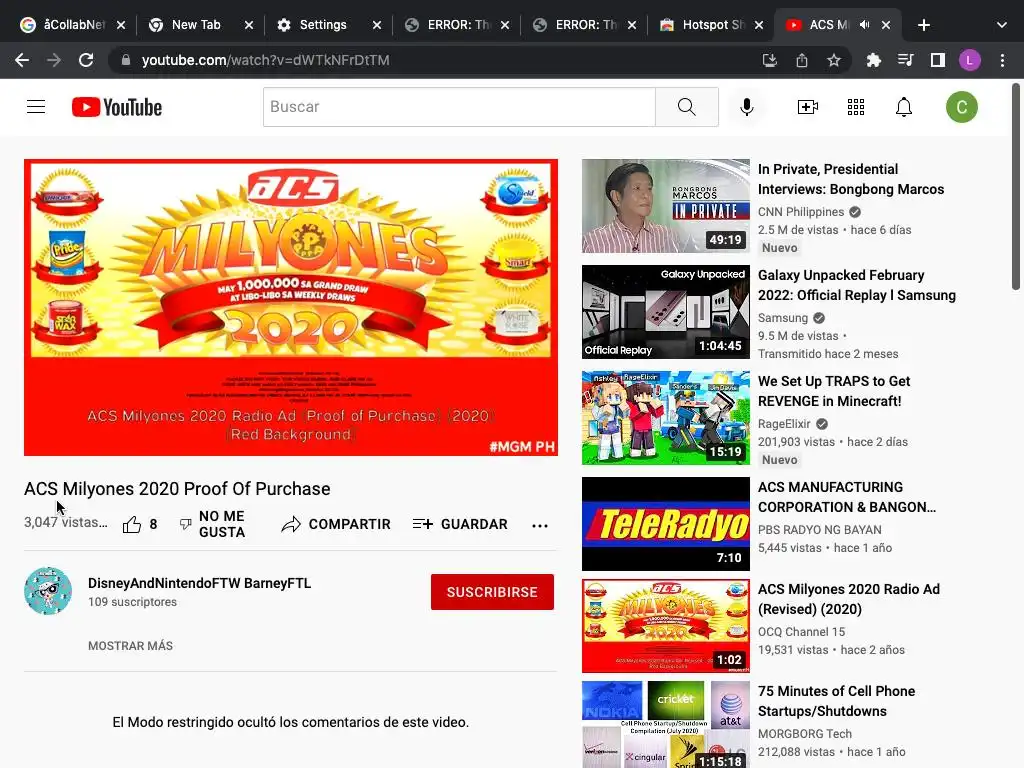The width and height of the screenshot is (1024, 768).
Task: Open the Minecraft TRAPS video thumbnail
Action: [665, 417]
